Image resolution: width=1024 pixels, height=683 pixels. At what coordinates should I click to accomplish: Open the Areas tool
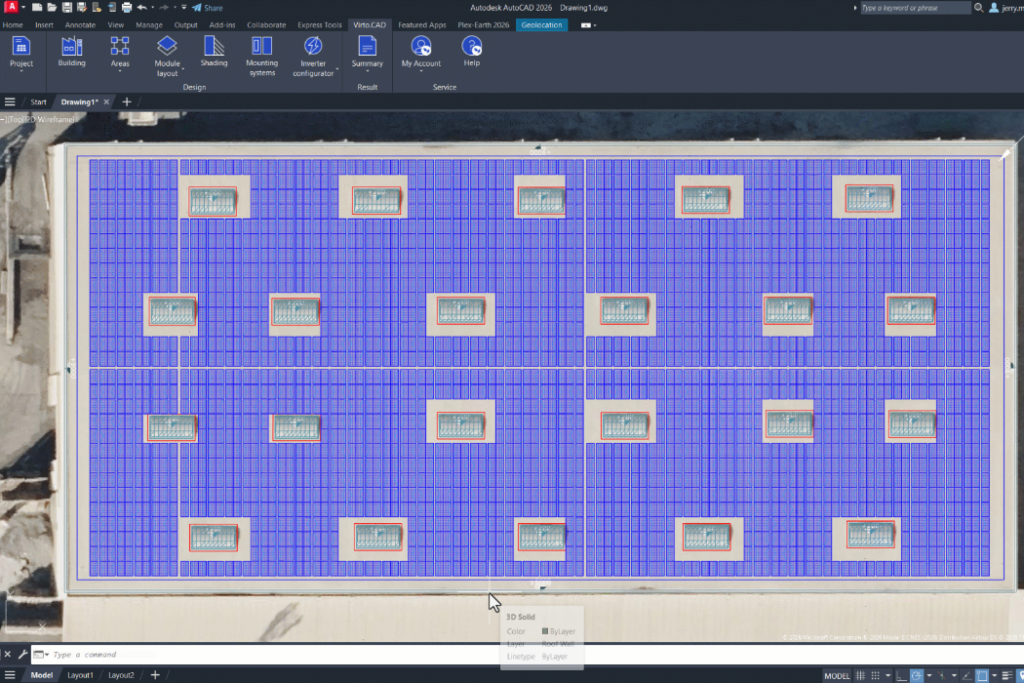pyautogui.click(x=120, y=53)
